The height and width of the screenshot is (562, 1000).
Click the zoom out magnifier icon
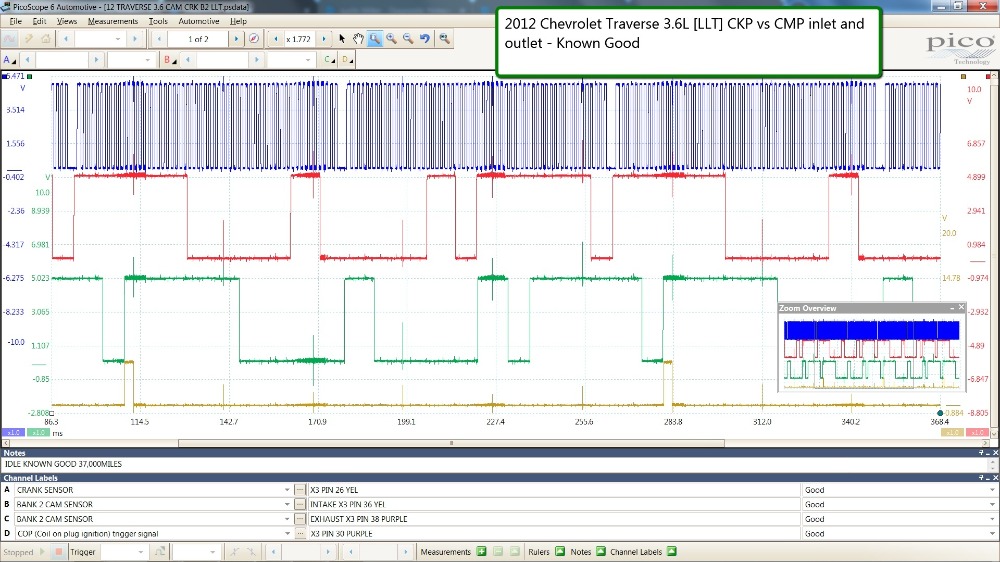point(408,39)
